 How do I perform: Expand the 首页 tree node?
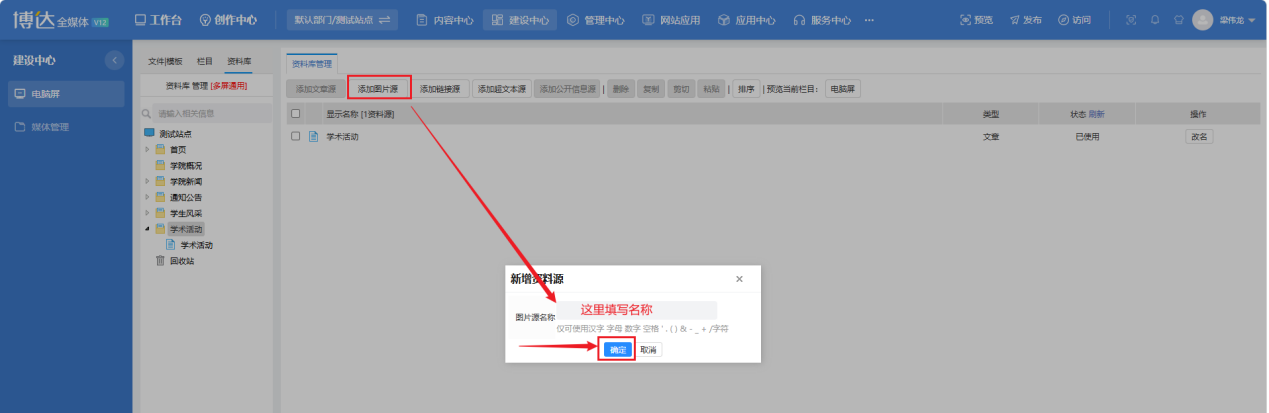[x=147, y=149]
